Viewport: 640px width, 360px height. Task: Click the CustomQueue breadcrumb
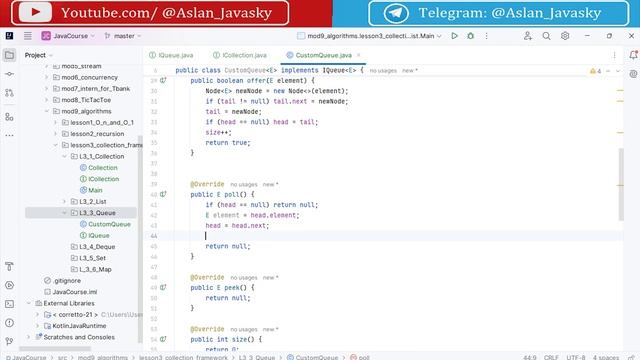click(x=313, y=357)
